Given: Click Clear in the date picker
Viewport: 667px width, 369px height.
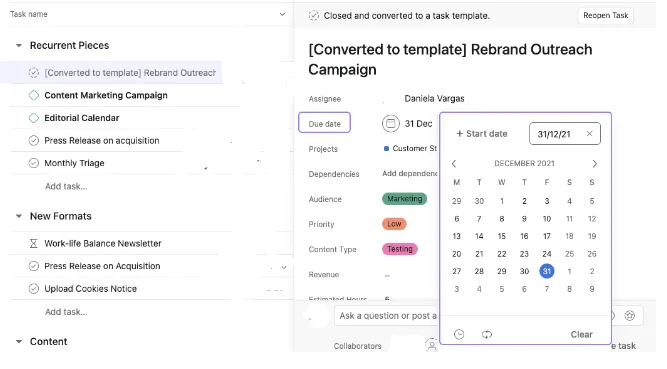Looking at the screenshot, I should point(581,335).
